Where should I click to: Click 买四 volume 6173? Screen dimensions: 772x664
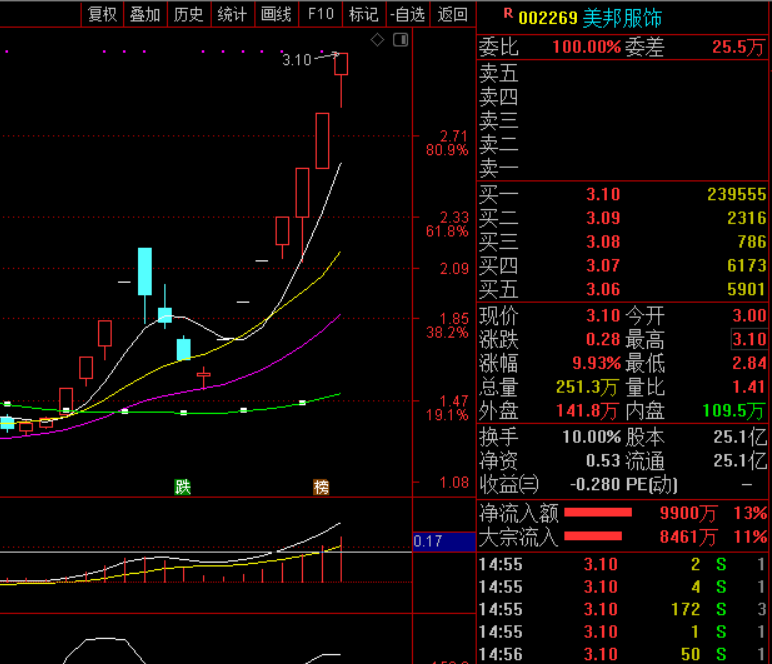(x=747, y=266)
